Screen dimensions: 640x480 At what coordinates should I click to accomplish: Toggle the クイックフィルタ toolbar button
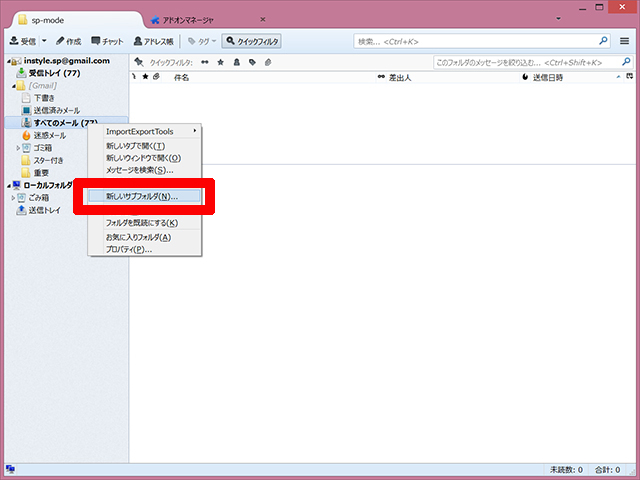click(x=251, y=41)
